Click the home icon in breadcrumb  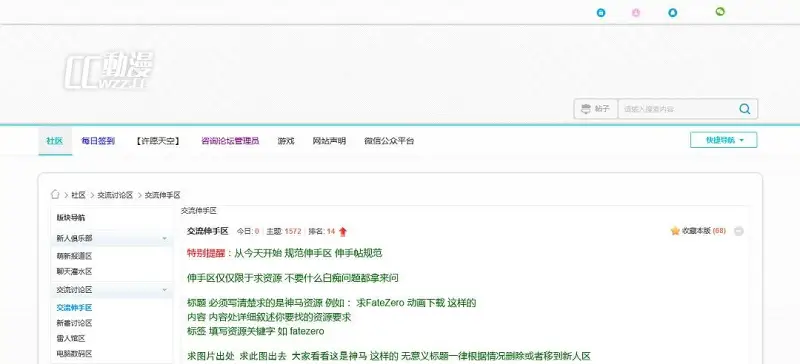tap(56, 195)
